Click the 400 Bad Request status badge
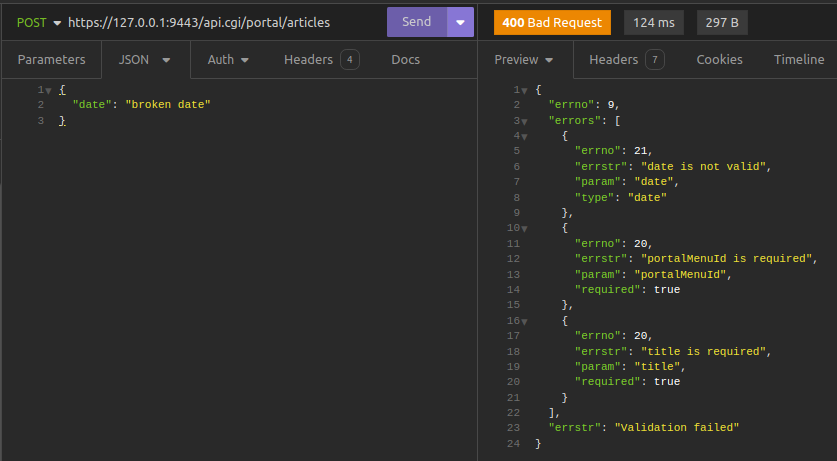The height and width of the screenshot is (461, 837). pyautogui.click(x=551, y=22)
